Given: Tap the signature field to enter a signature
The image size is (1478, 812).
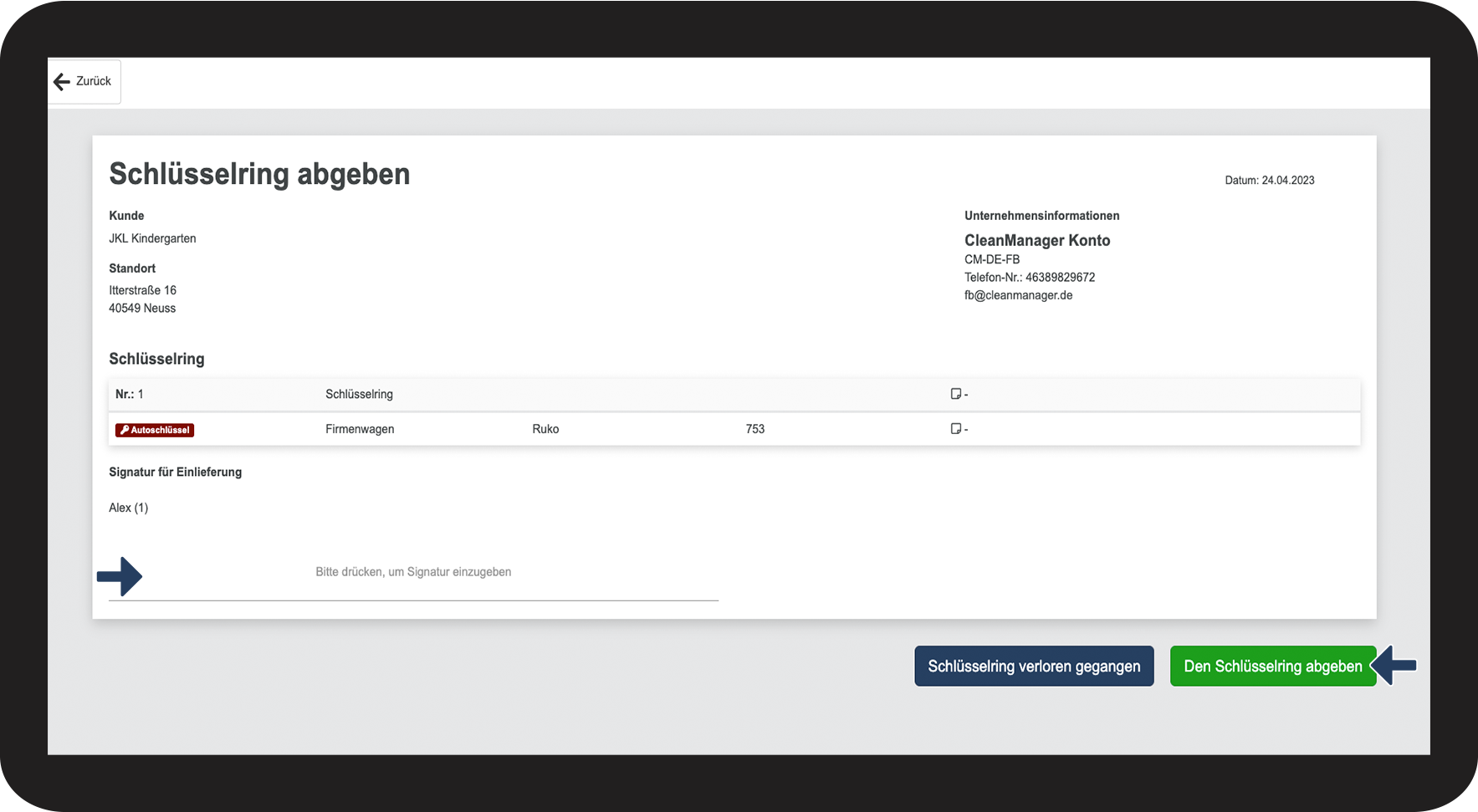Looking at the screenshot, I should click(x=413, y=573).
